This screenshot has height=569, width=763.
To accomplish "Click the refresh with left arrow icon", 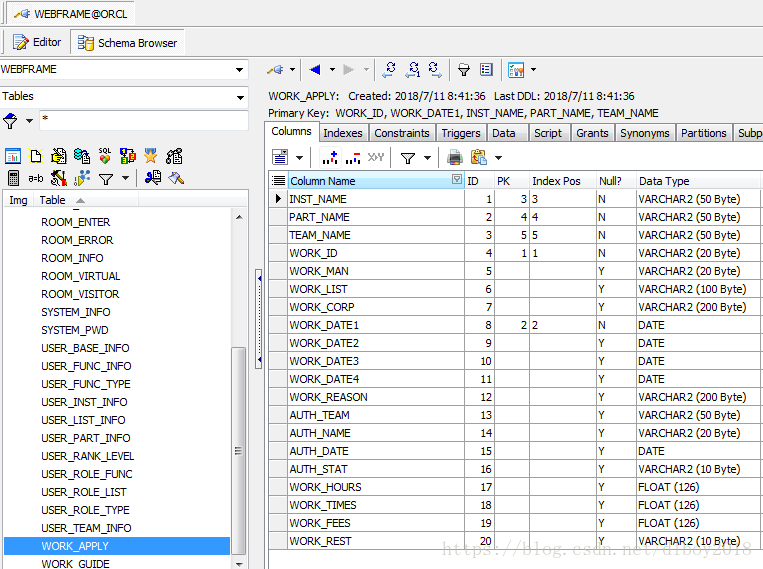I will click(389, 70).
